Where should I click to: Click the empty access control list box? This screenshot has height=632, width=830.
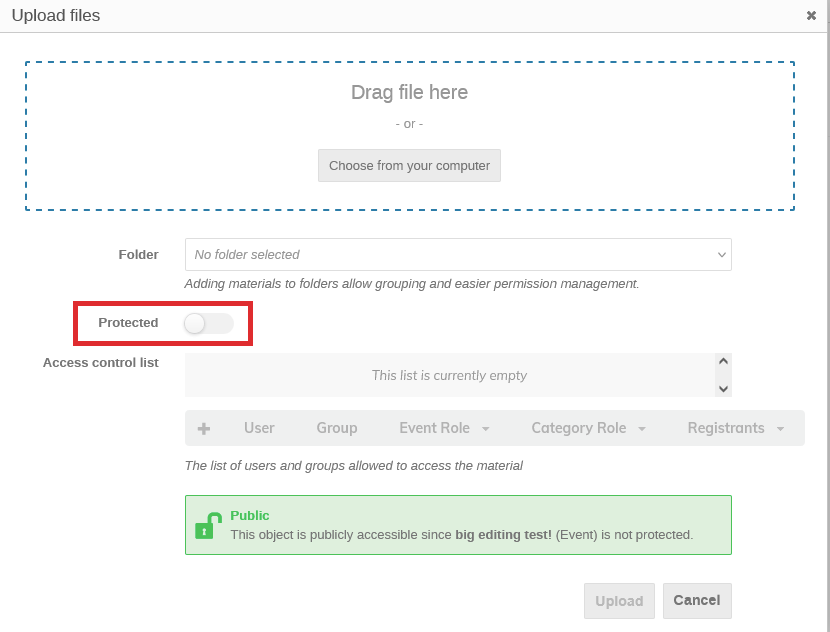pos(449,376)
